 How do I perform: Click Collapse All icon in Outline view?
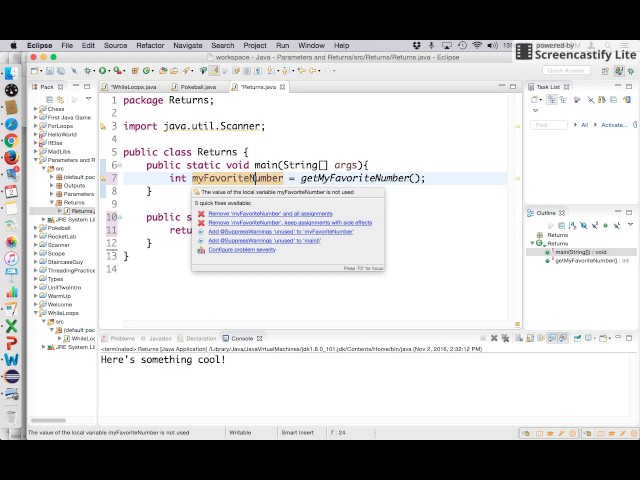coord(562,225)
